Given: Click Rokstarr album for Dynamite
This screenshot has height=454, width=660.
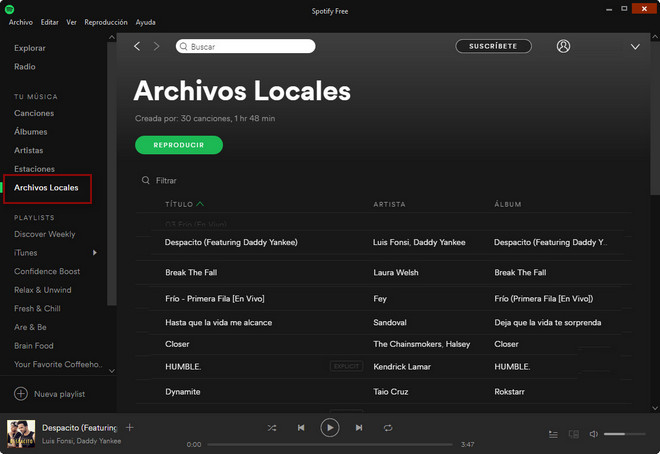Looking at the screenshot, I should (509, 392).
